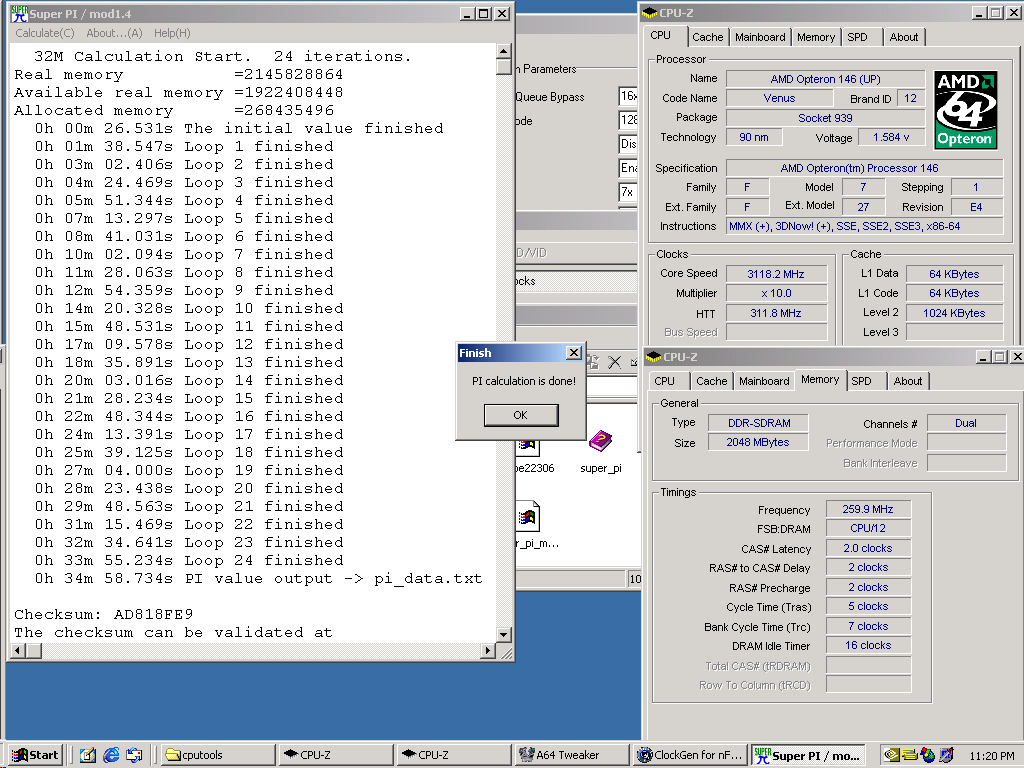This screenshot has width=1024, height=768.
Task: Click the first system tray icon
Action: point(891,755)
